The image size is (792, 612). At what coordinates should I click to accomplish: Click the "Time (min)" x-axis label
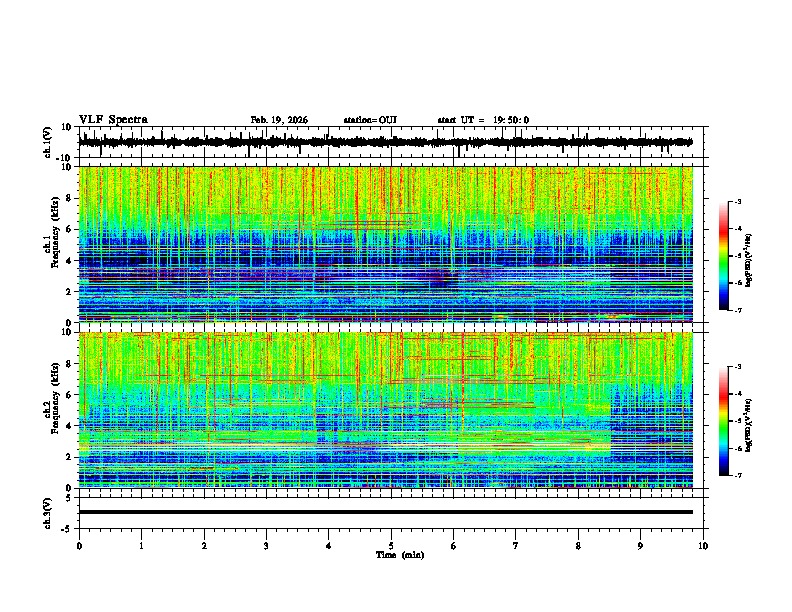400,555
